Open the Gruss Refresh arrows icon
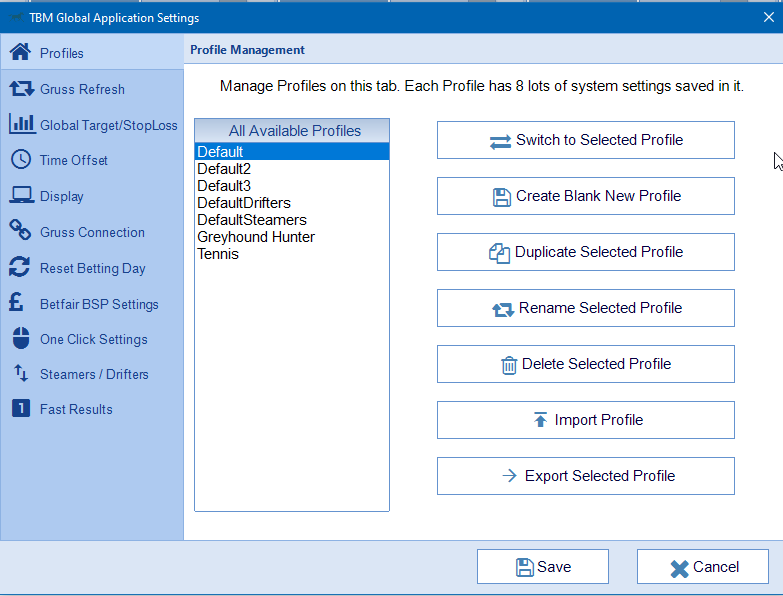Viewport: 783px width, 596px height. [21, 89]
